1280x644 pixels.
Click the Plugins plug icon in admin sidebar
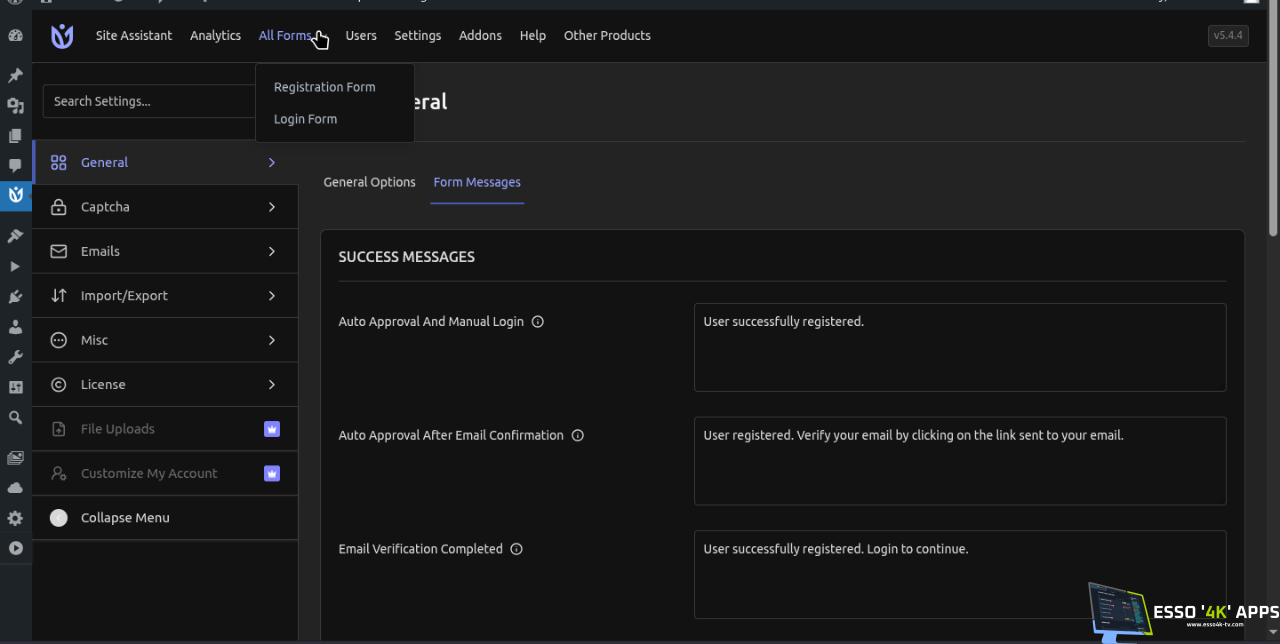click(15, 297)
